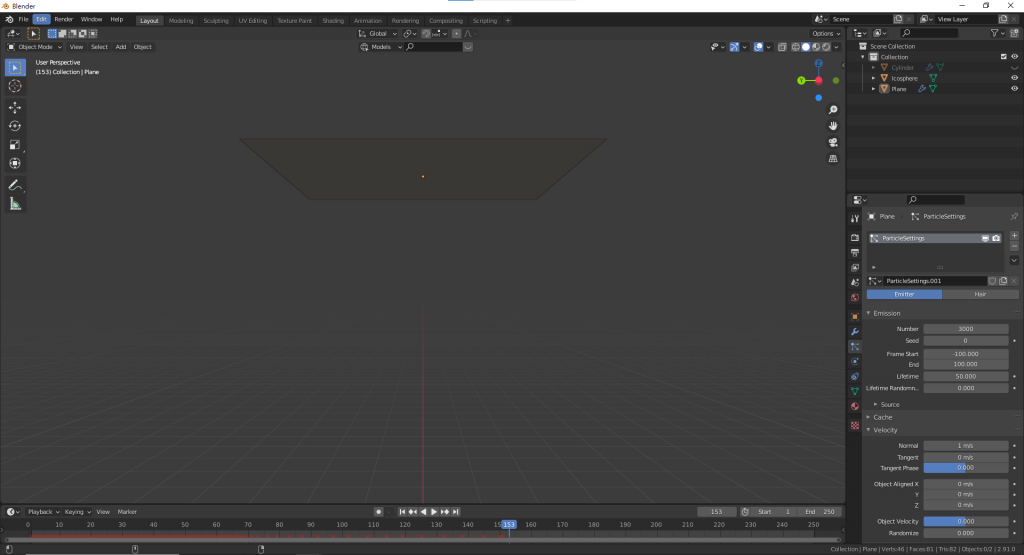Open the Material properties tab
This screenshot has width=1024, height=555.
tap(855, 406)
